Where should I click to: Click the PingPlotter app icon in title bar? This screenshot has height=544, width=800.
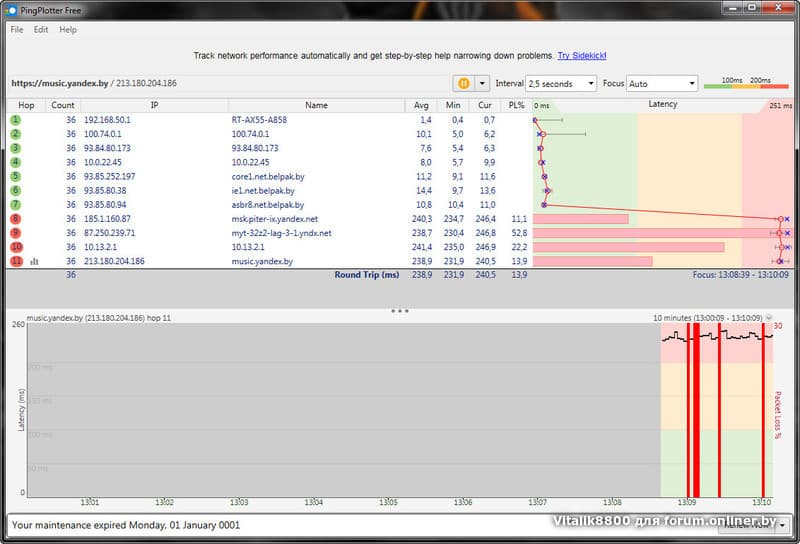tap(11, 9)
